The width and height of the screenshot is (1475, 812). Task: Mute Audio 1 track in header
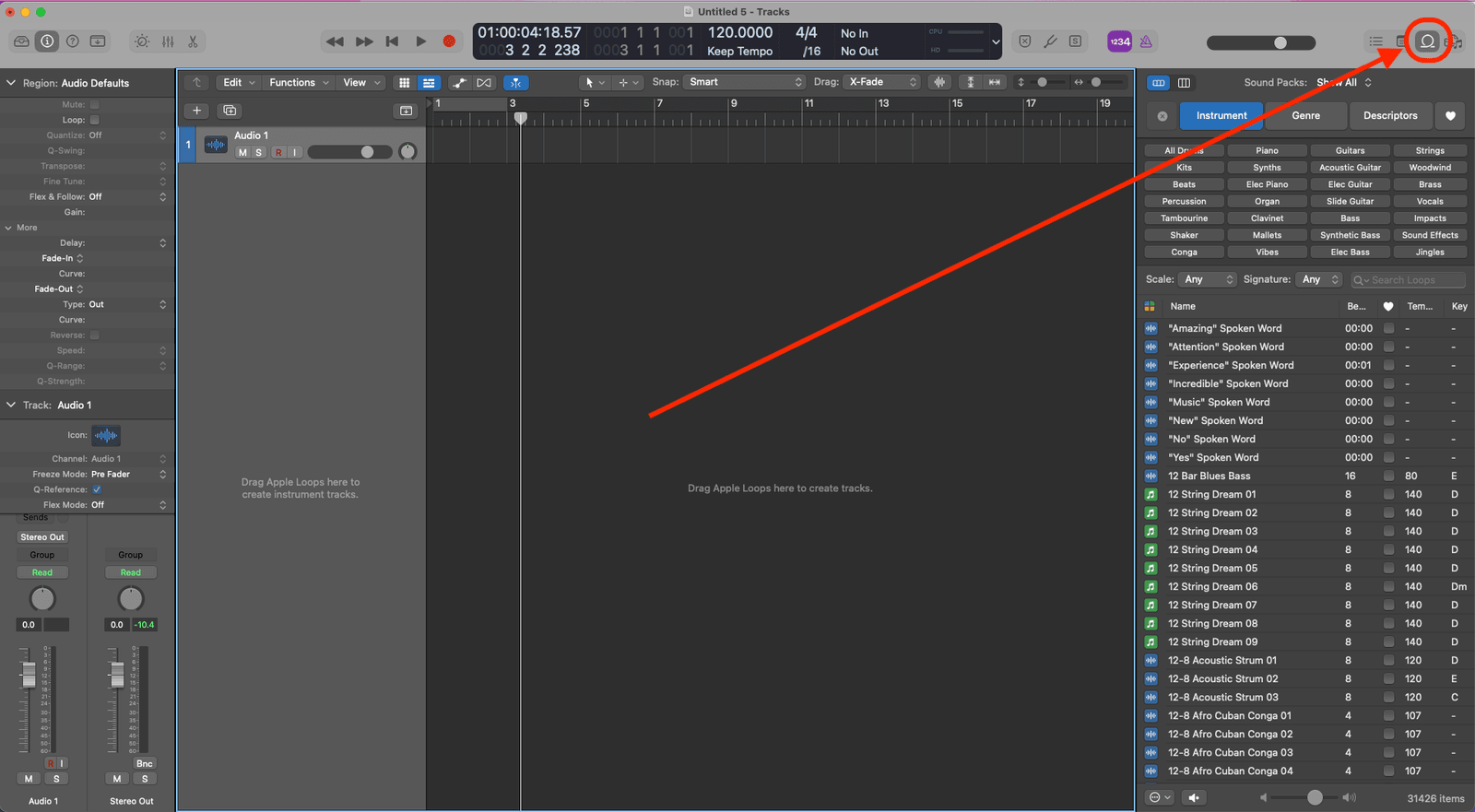[242, 152]
